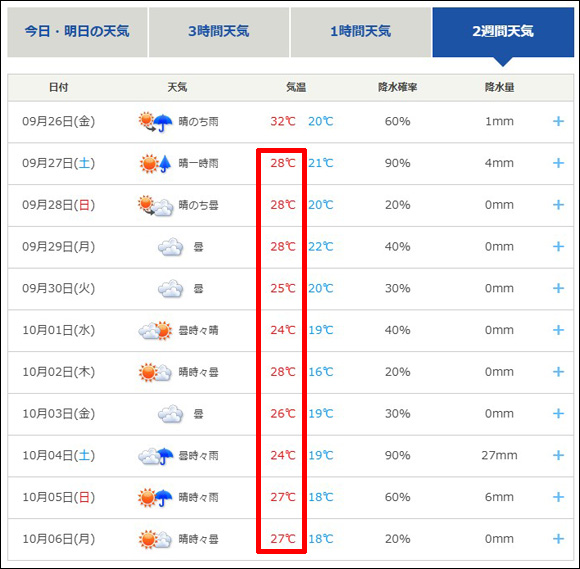The height and width of the screenshot is (569, 580).
Task: Switch to 今日・明日の天気 tab
Action: [x=77, y=32]
